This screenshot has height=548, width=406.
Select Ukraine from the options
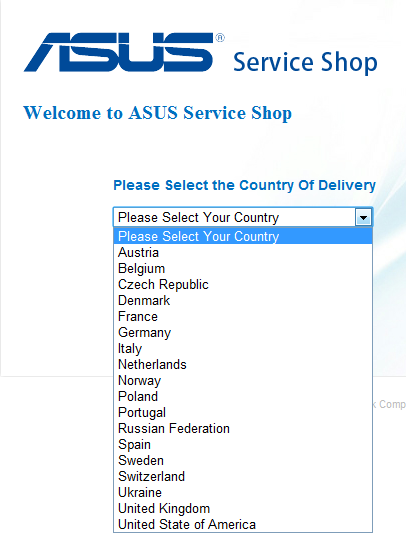[x=243, y=493]
